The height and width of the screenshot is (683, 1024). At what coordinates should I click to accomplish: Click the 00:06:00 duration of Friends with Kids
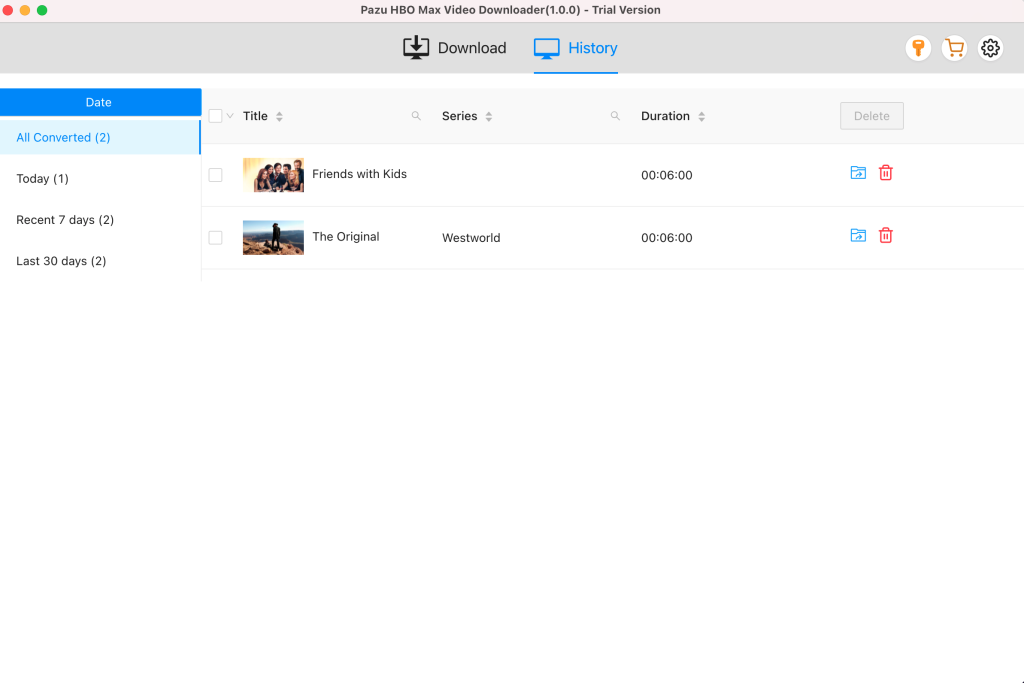click(x=667, y=175)
